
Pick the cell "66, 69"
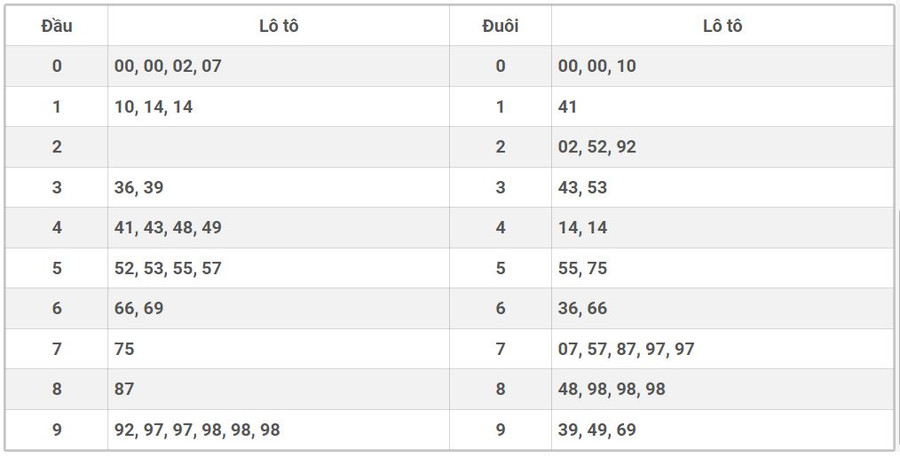tap(139, 308)
